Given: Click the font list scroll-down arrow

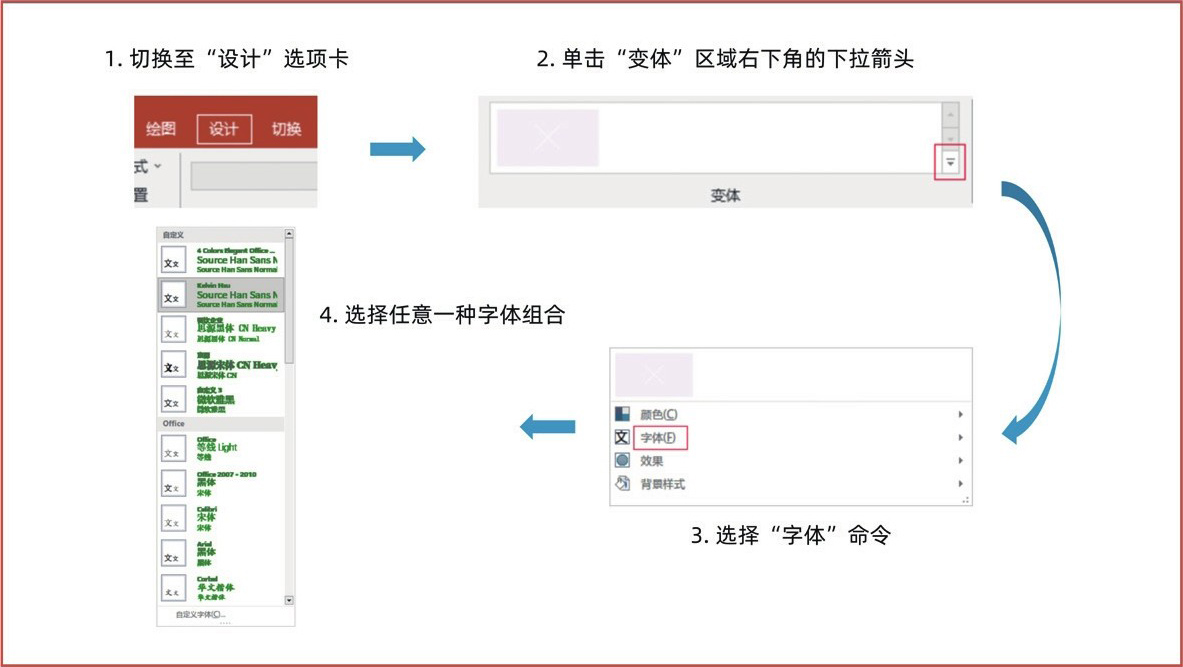Looking at the screenshot, I should [289, 601].
